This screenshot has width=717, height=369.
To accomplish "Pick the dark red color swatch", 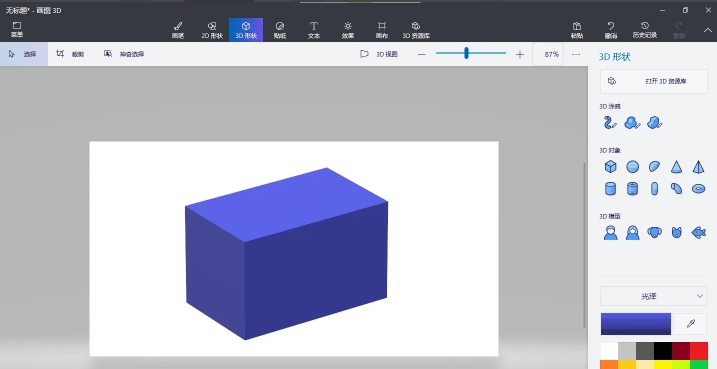I will click(680, 351).
